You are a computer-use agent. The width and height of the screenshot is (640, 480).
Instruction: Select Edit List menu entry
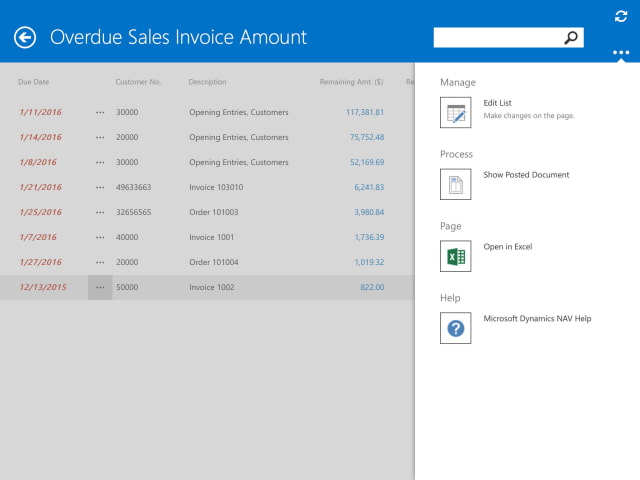497,103
